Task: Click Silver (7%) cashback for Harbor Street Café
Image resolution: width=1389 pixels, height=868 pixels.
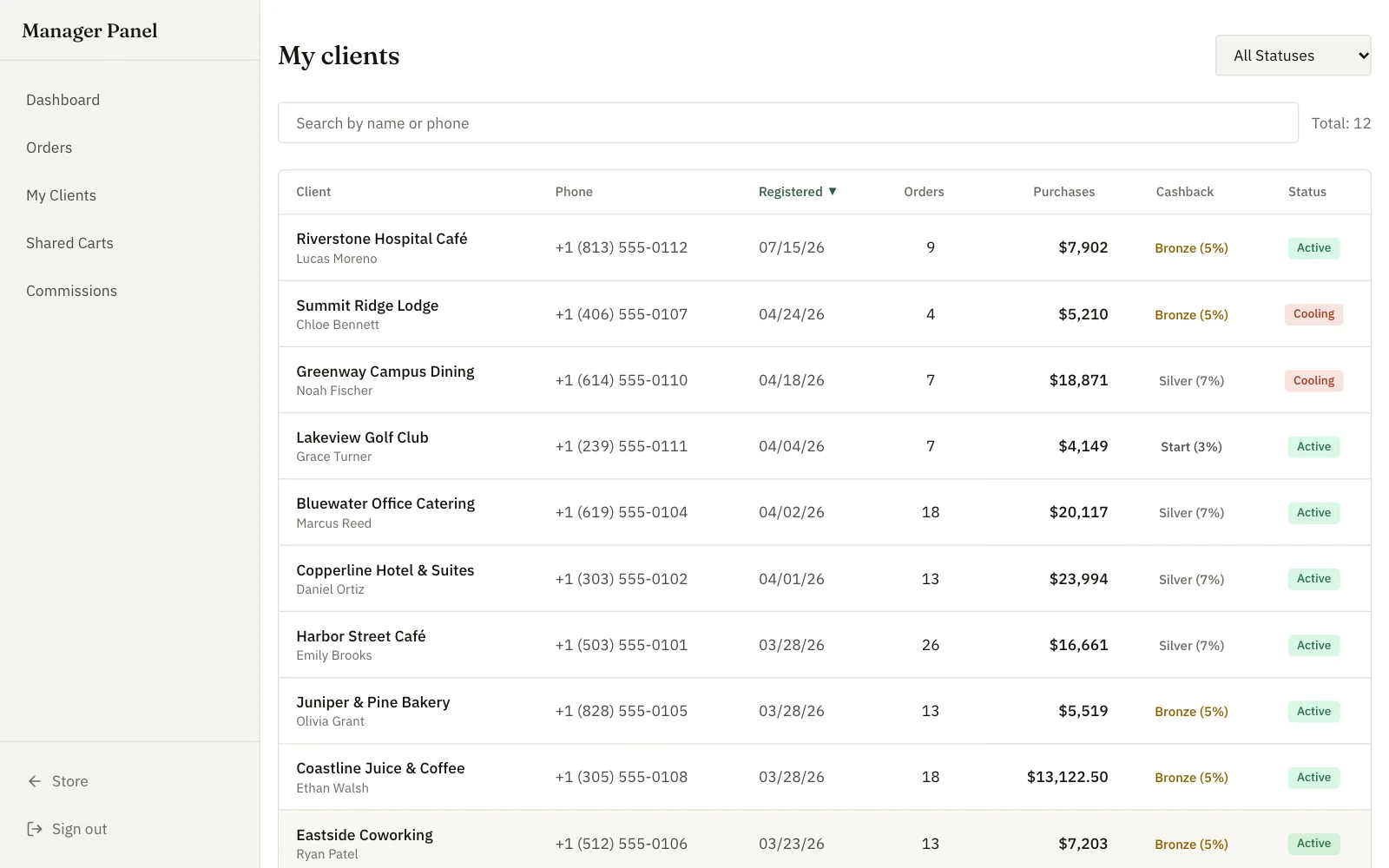Action: pos(1191,646)
